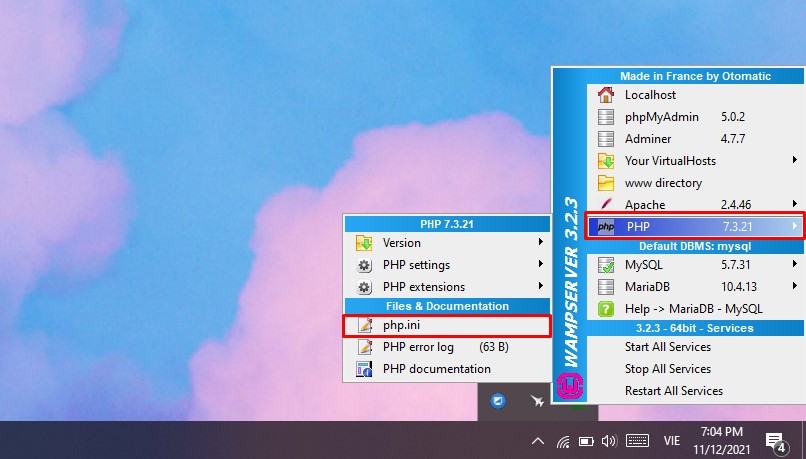The height and width of the screenshot is (459, 806).
Task: Click the www directory folder icon
Action: pos(606,183)
